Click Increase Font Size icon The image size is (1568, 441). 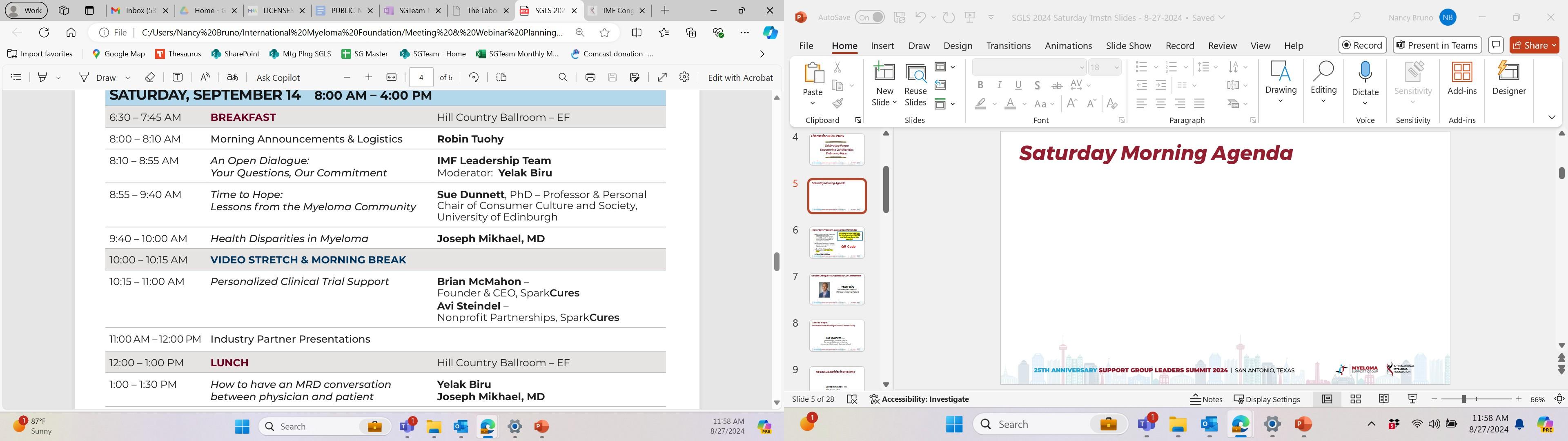(1073, 104)
